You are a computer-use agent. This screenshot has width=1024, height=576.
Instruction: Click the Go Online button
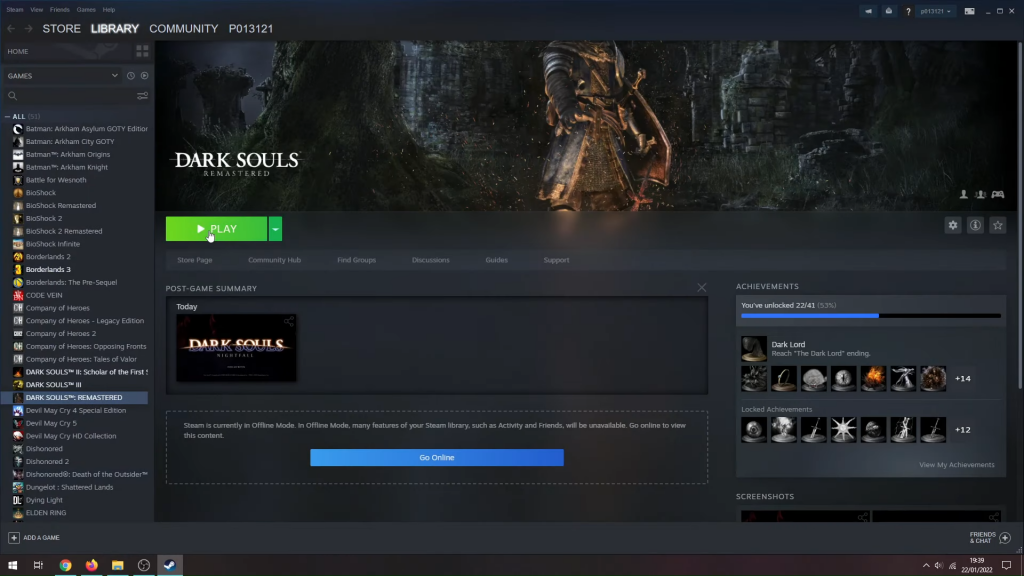(437, 457)
